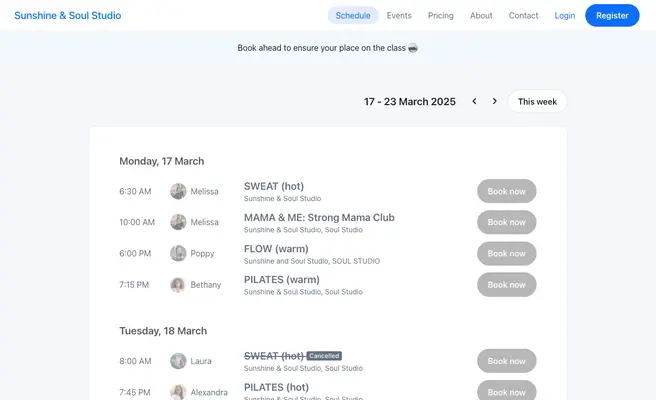Click the Tuesday, 18 March heading

tap(163, 331)
